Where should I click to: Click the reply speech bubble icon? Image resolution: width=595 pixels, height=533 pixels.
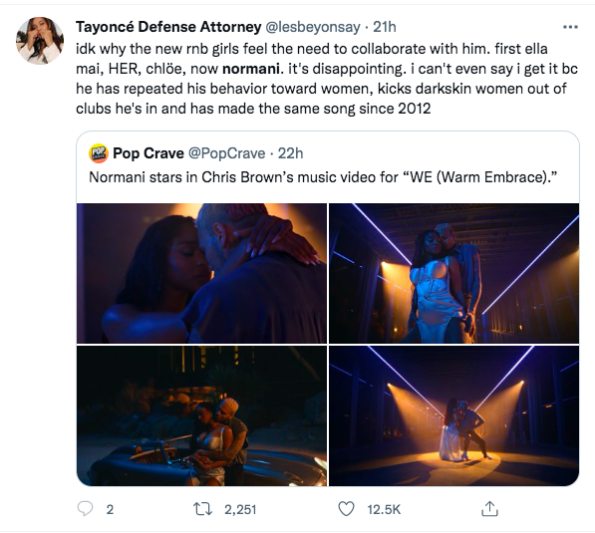(85, 509)
